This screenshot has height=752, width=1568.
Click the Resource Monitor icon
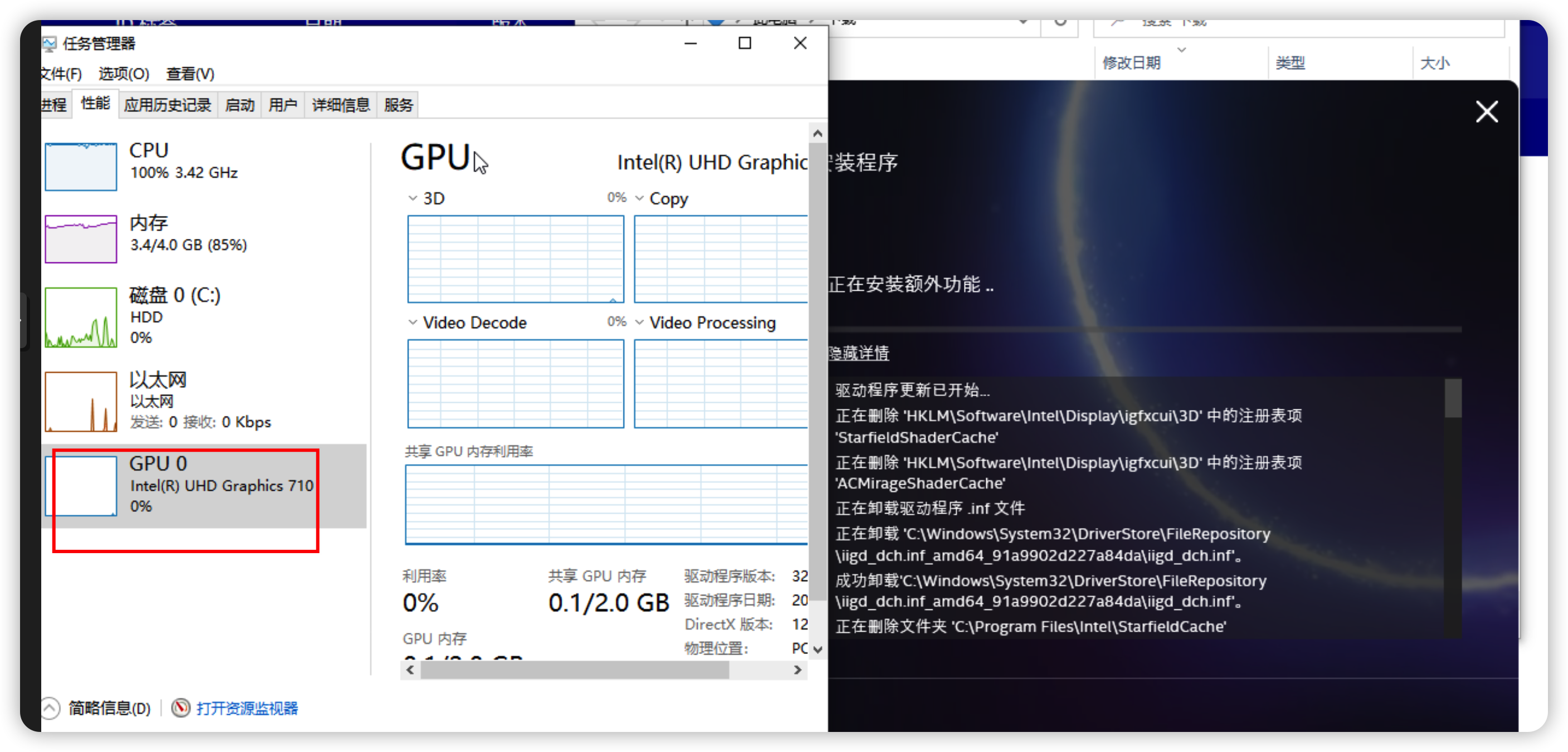pos(180,707)
